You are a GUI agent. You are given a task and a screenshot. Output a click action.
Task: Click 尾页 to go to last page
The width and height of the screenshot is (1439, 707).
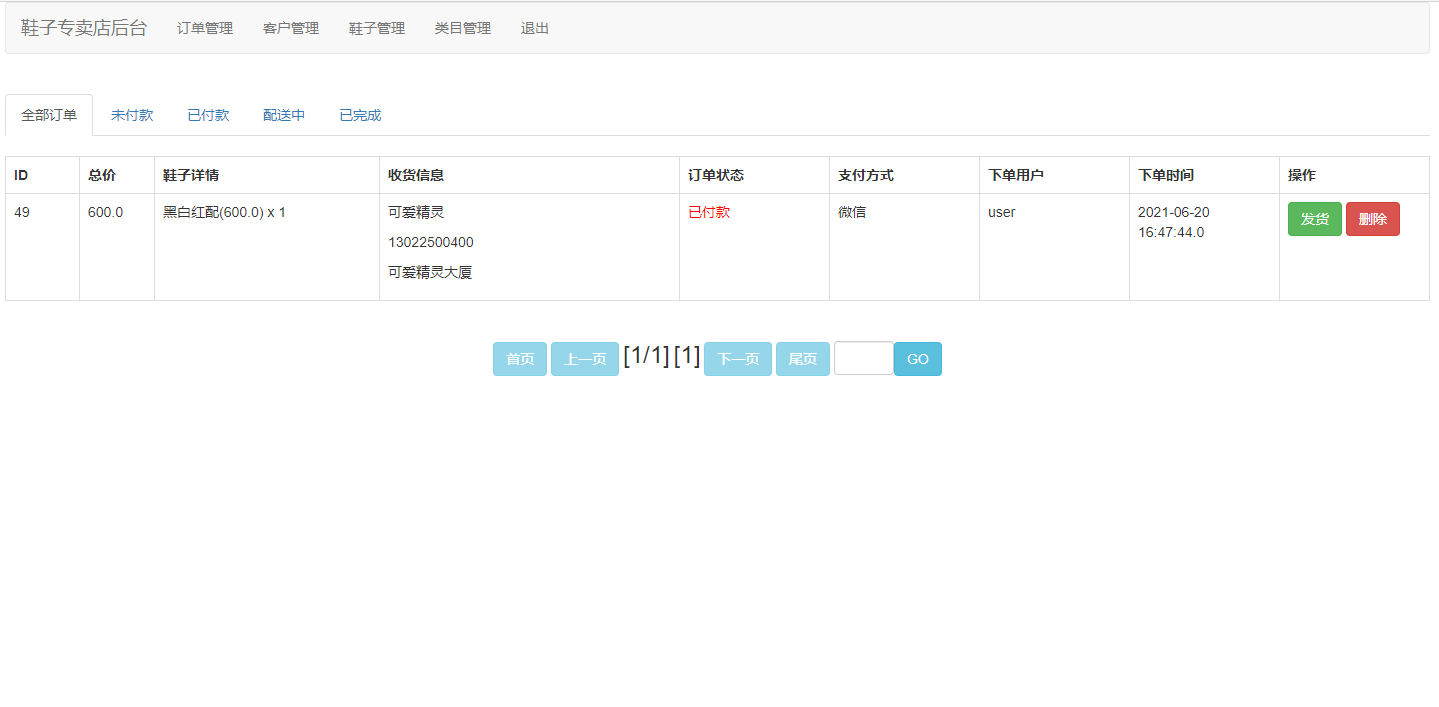802,358
